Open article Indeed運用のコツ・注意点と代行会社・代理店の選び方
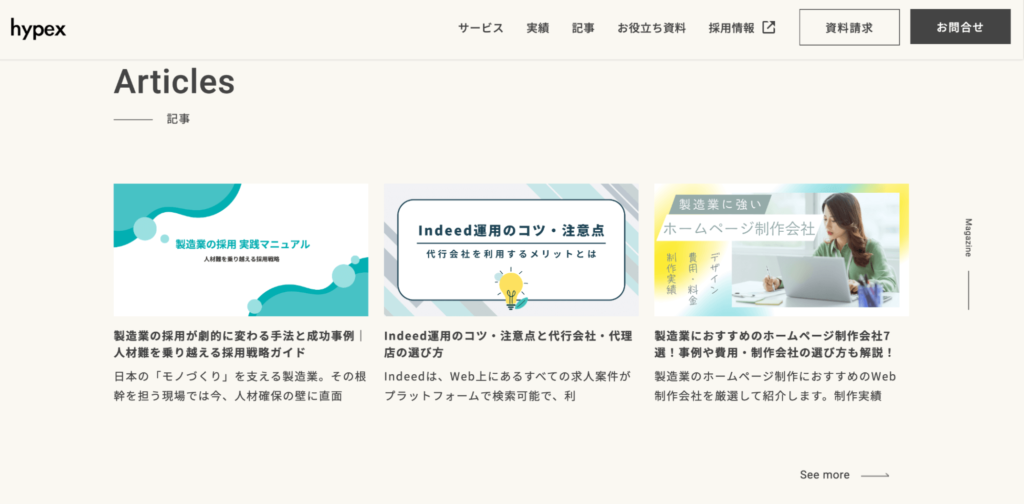The height and width of the screenshot is (504, 1024). coord(508,344)
